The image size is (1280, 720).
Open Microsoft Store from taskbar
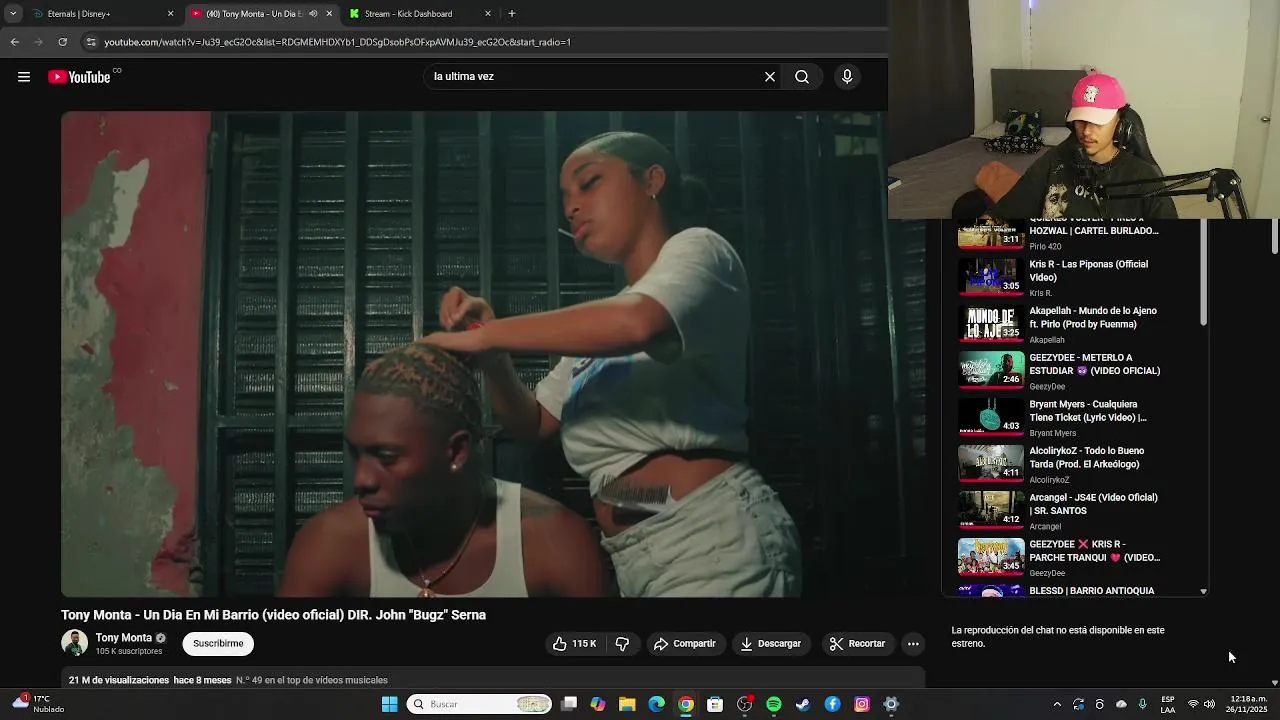(x=715, y=704)
